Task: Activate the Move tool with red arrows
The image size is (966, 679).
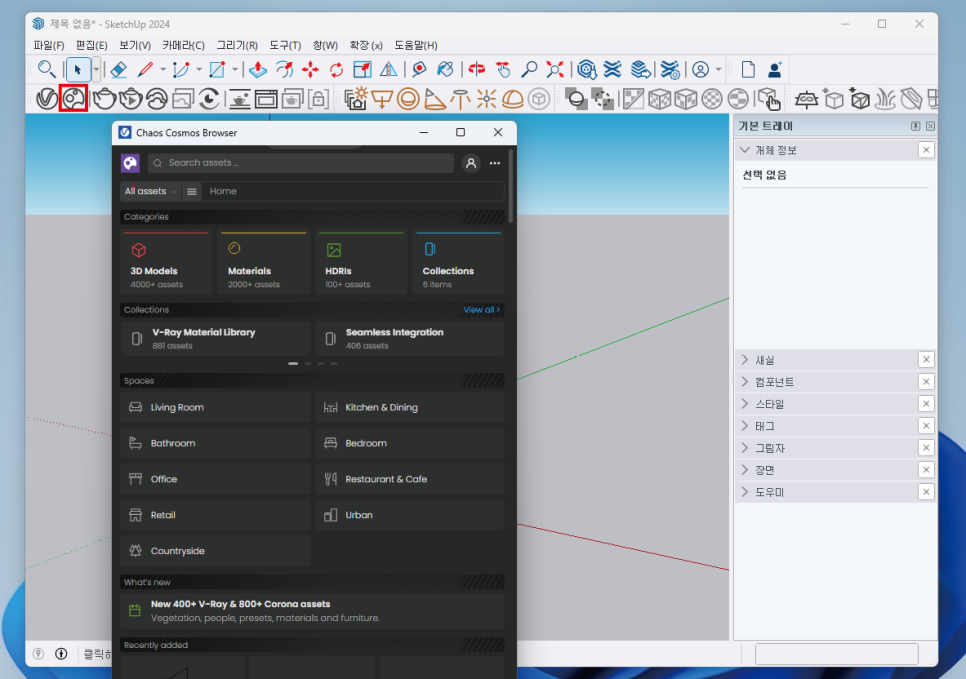Action: pos(310,70)
